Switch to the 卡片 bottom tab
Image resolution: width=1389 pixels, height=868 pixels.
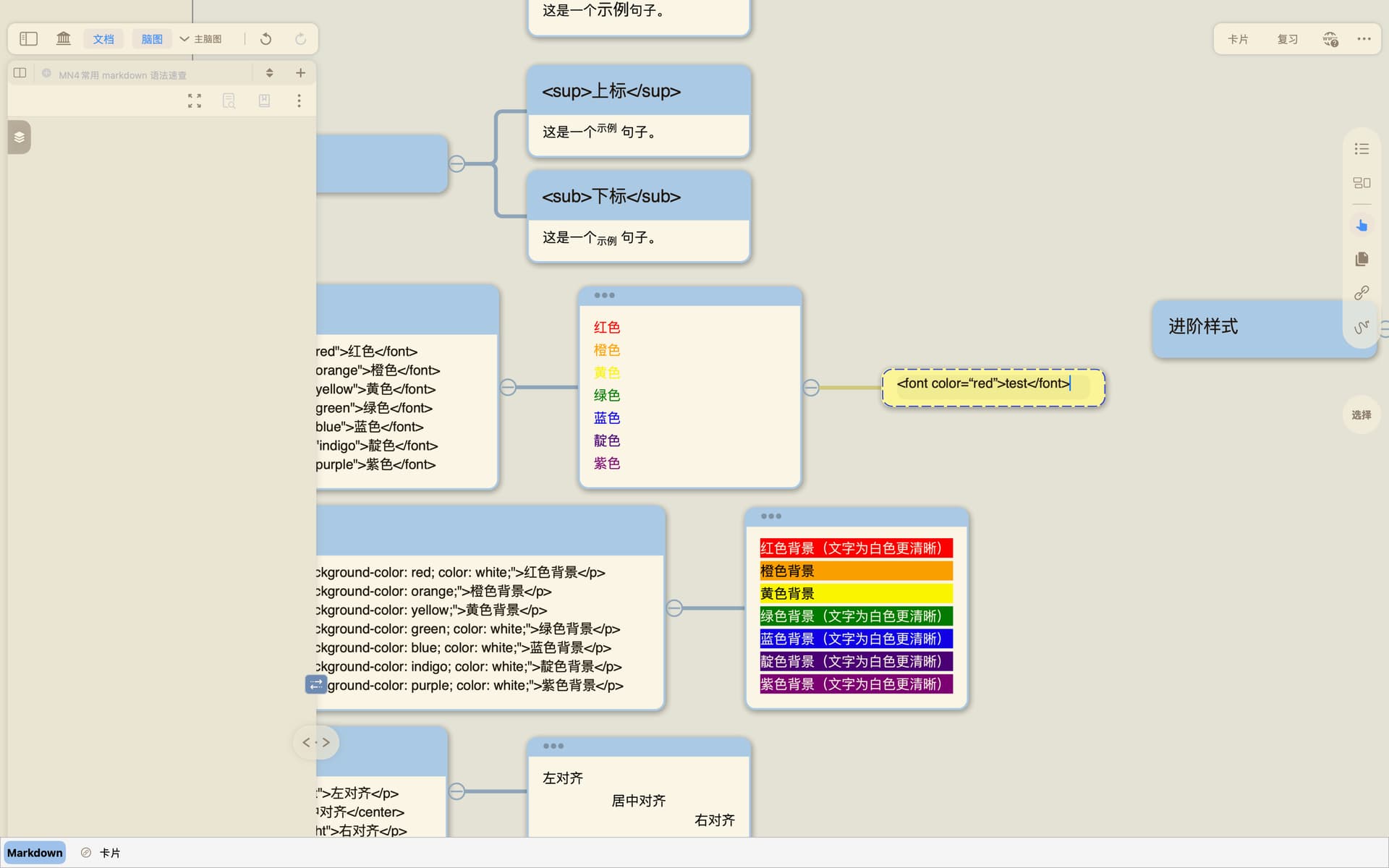[x=109, y=853]
